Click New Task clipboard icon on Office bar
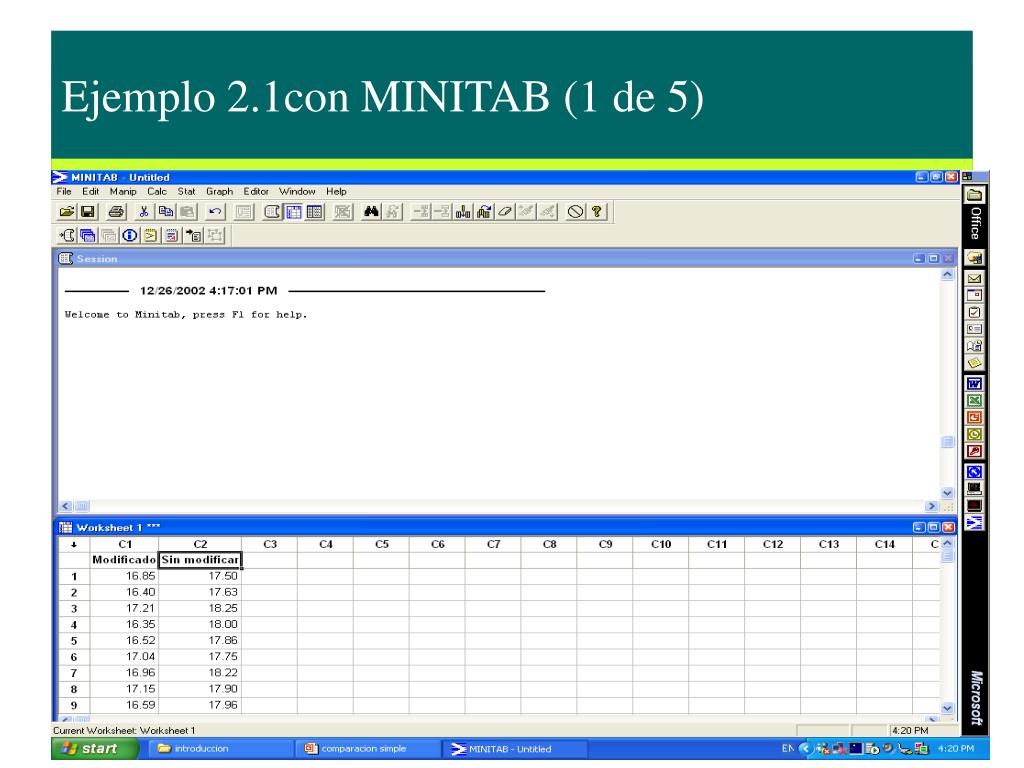Image resolution: width=1024 pixels, height=768 pixels. point(974,312)
